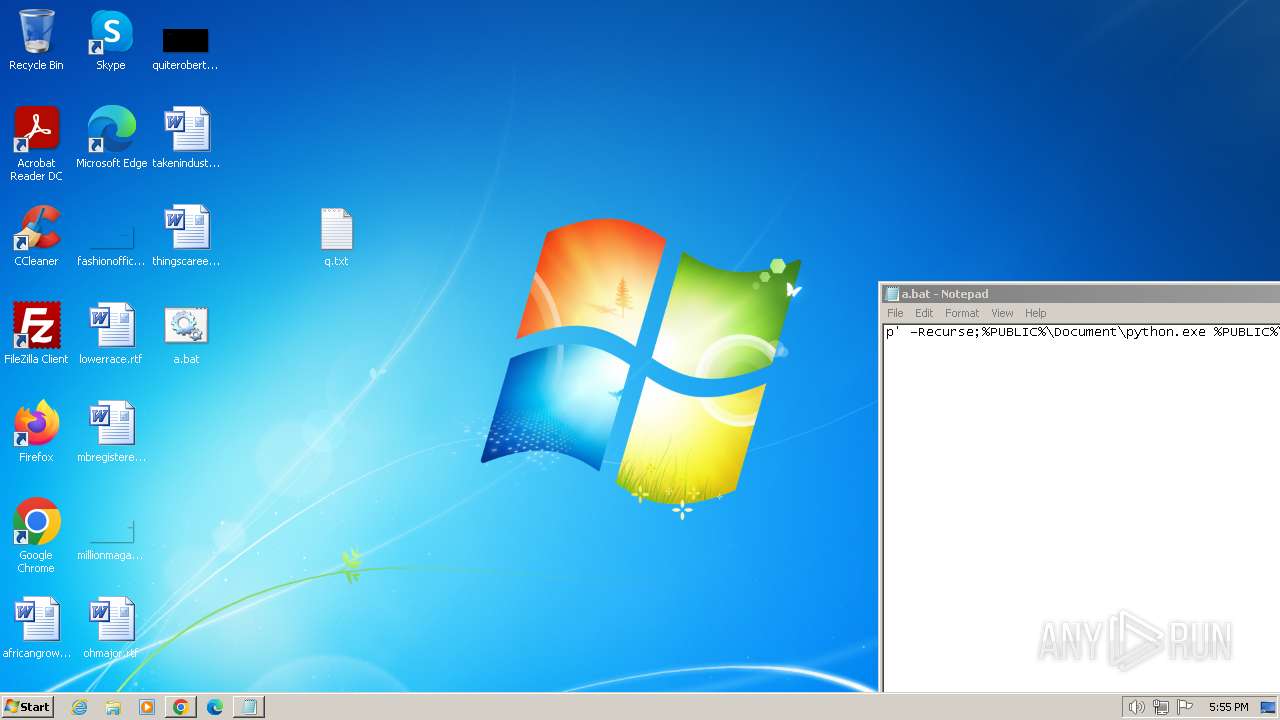Open Acrobat Reader DC shortcut
This screenshot has height=720, width=1280.
36,143
